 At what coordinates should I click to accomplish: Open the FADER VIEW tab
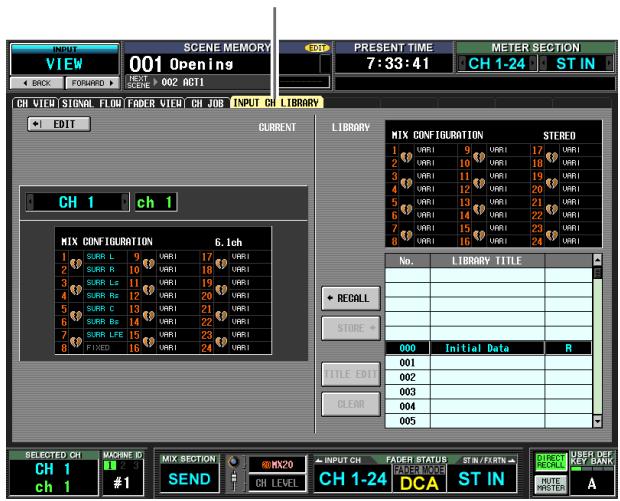coord(155,103)
